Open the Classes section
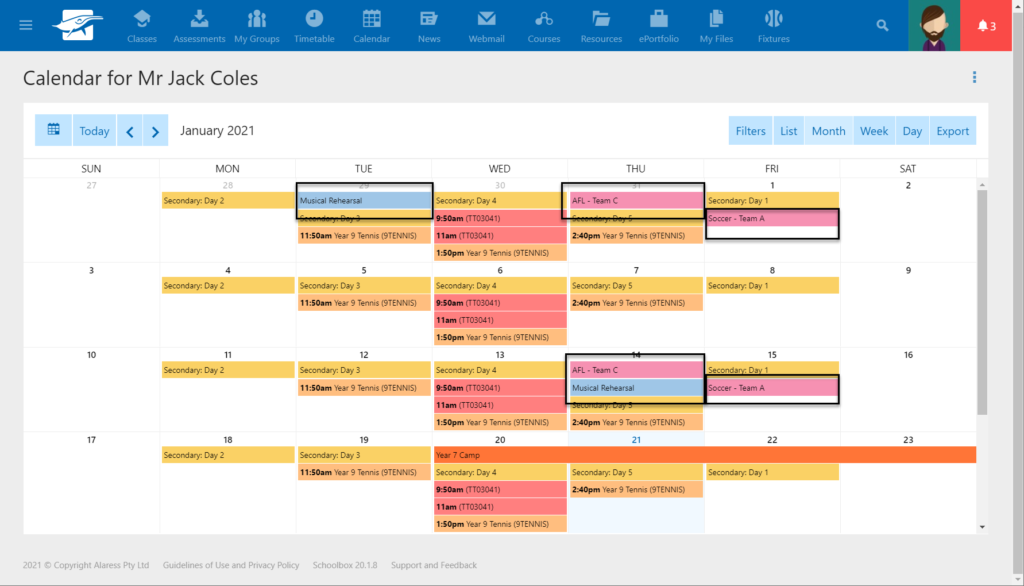 click(x=142, y=25)
